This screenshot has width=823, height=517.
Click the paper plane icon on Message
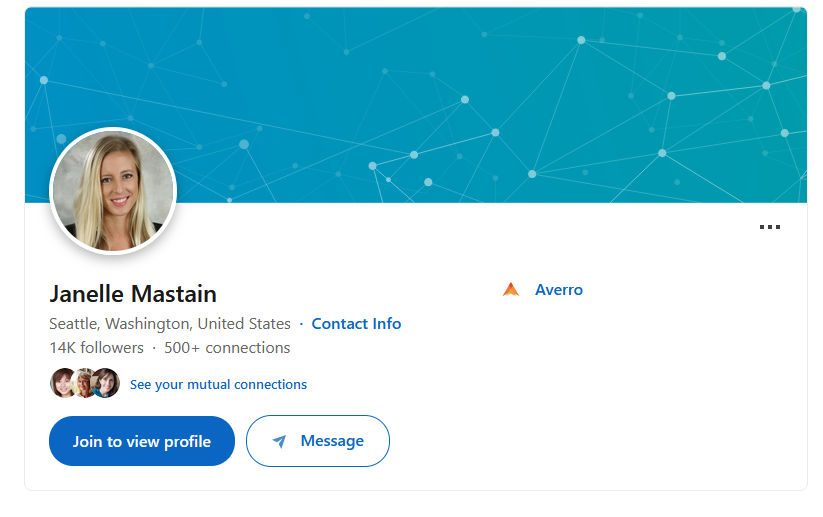(279, 441)
